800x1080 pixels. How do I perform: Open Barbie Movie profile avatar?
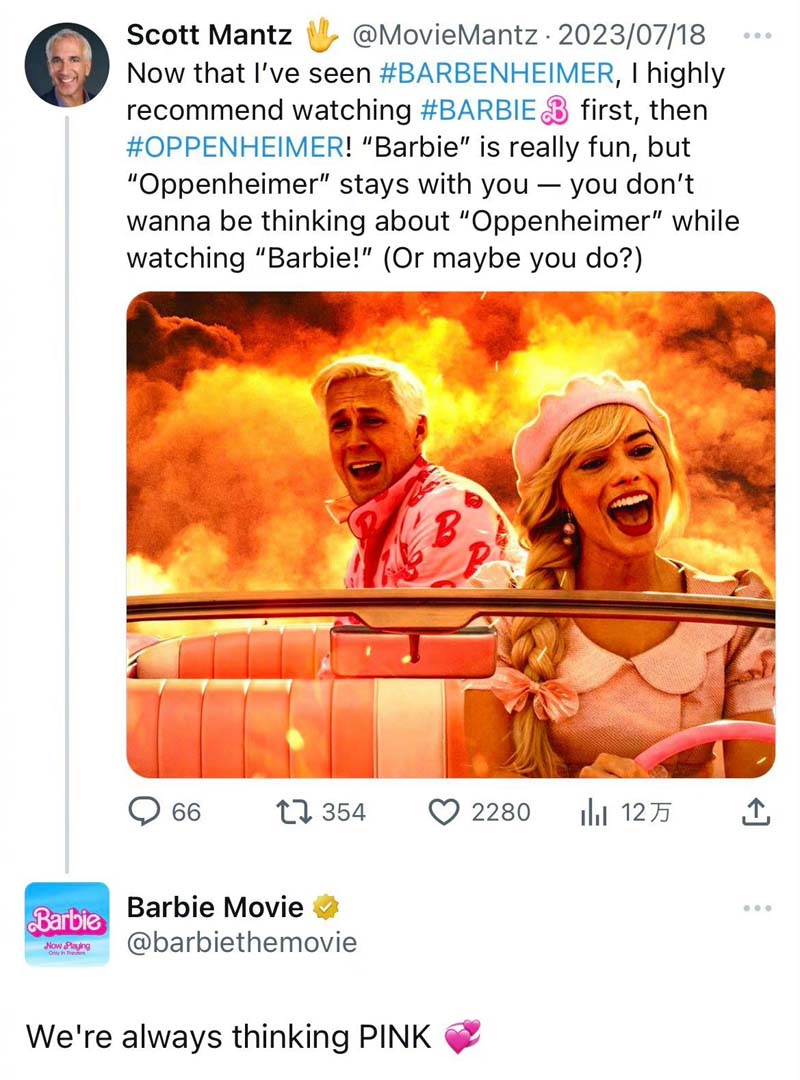[67, 924]
